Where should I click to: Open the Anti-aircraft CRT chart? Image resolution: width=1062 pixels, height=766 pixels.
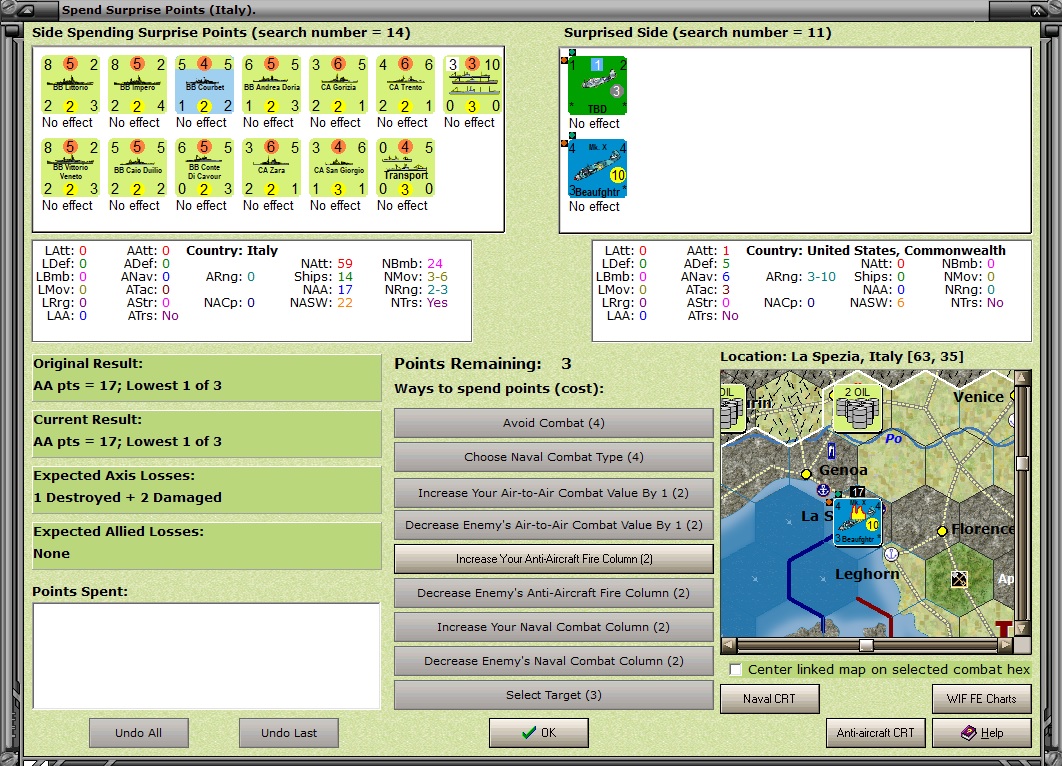point(875,733)
